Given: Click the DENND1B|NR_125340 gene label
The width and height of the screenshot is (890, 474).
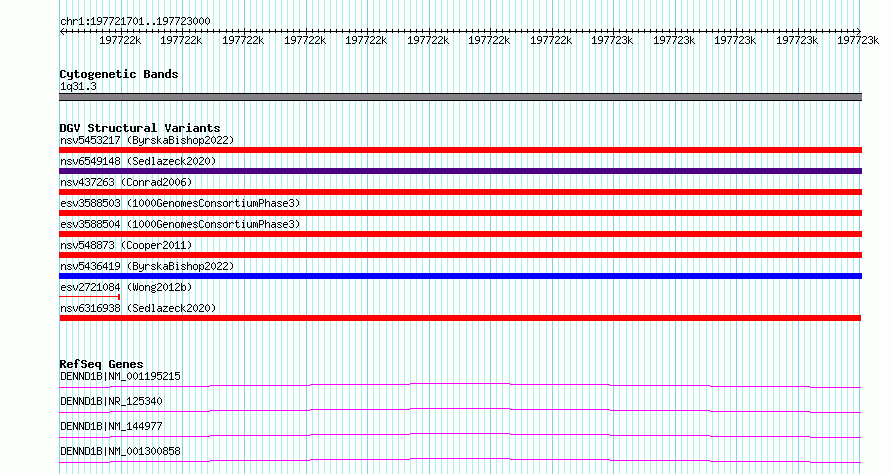Looking at the screenshot, I should tap(111, 401).
